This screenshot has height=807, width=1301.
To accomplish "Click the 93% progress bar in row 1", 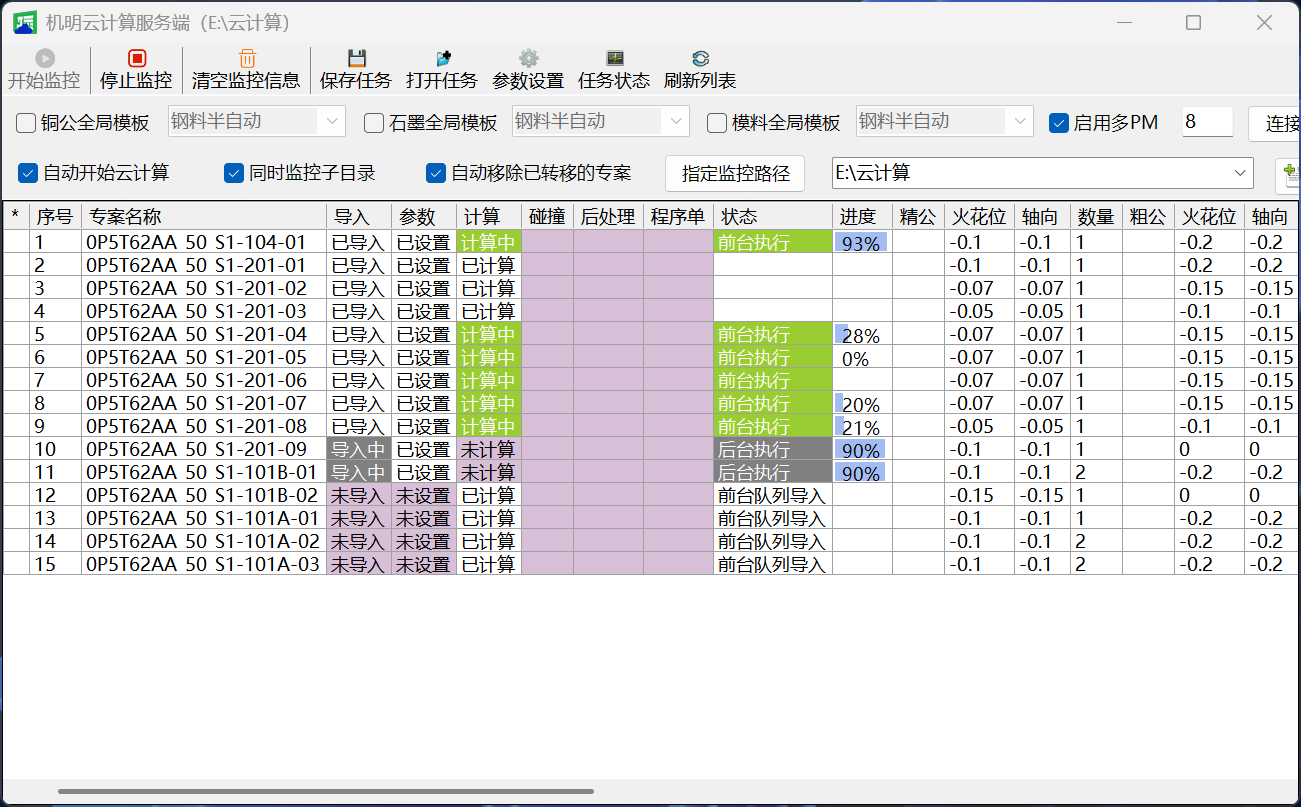I will tap(862, 243).
